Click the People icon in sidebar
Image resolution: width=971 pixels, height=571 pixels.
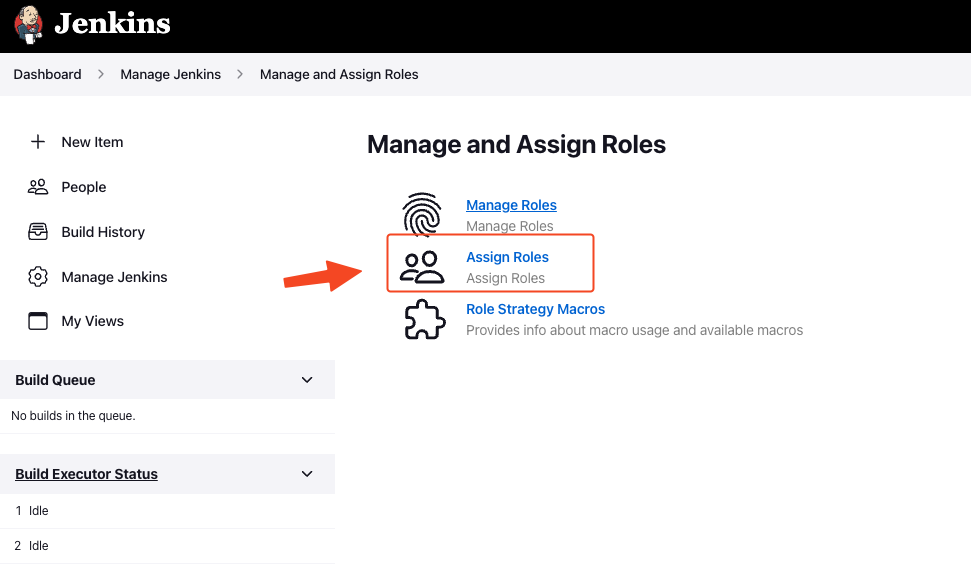38,187
